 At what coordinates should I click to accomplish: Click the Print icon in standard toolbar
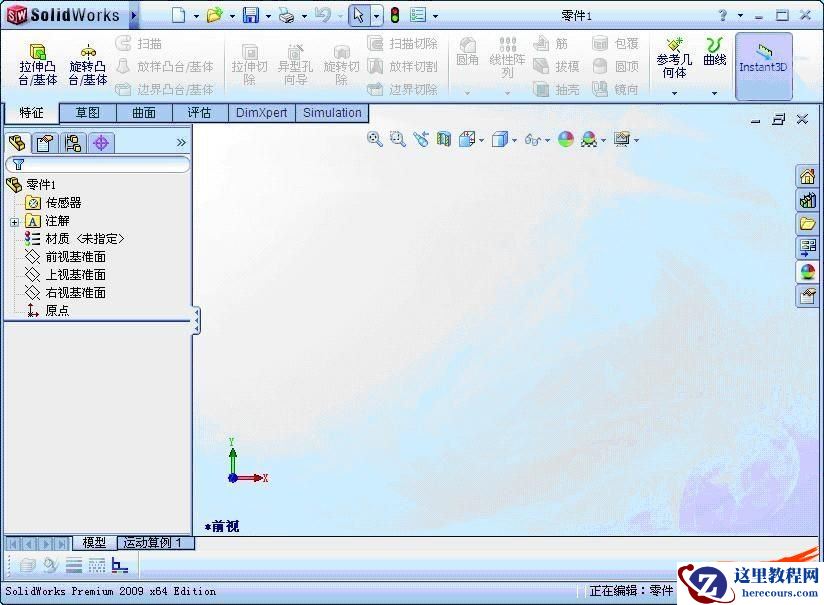285,15
